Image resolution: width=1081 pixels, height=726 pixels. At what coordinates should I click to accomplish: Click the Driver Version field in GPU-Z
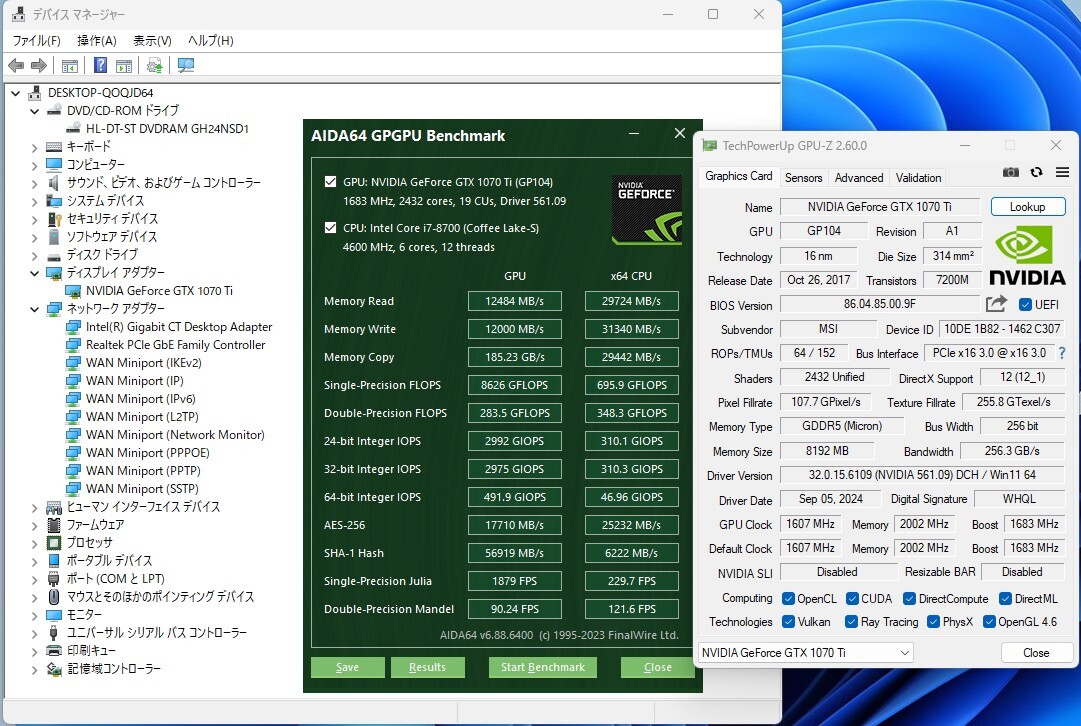[922, 475]
